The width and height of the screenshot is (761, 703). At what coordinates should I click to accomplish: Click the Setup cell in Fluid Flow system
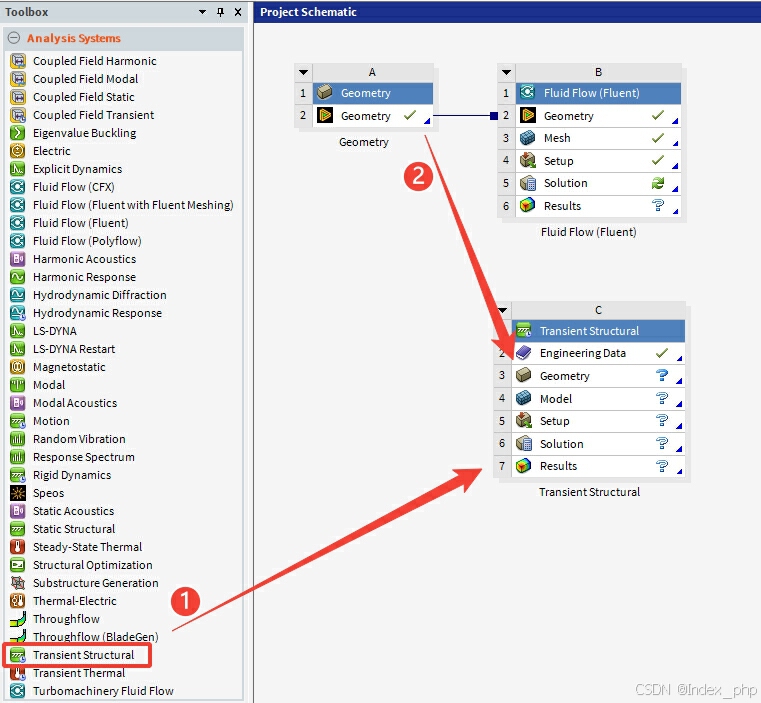(x=598, y=161)
